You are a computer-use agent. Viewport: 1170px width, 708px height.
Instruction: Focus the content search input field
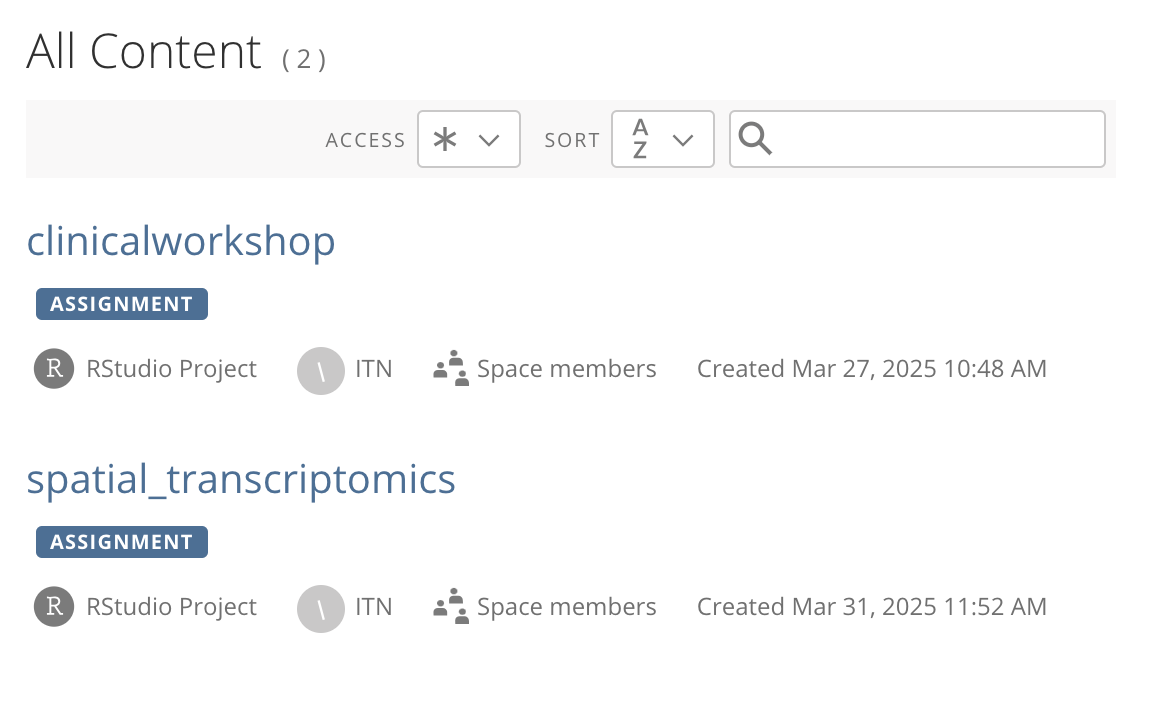(x=917, y=140)
